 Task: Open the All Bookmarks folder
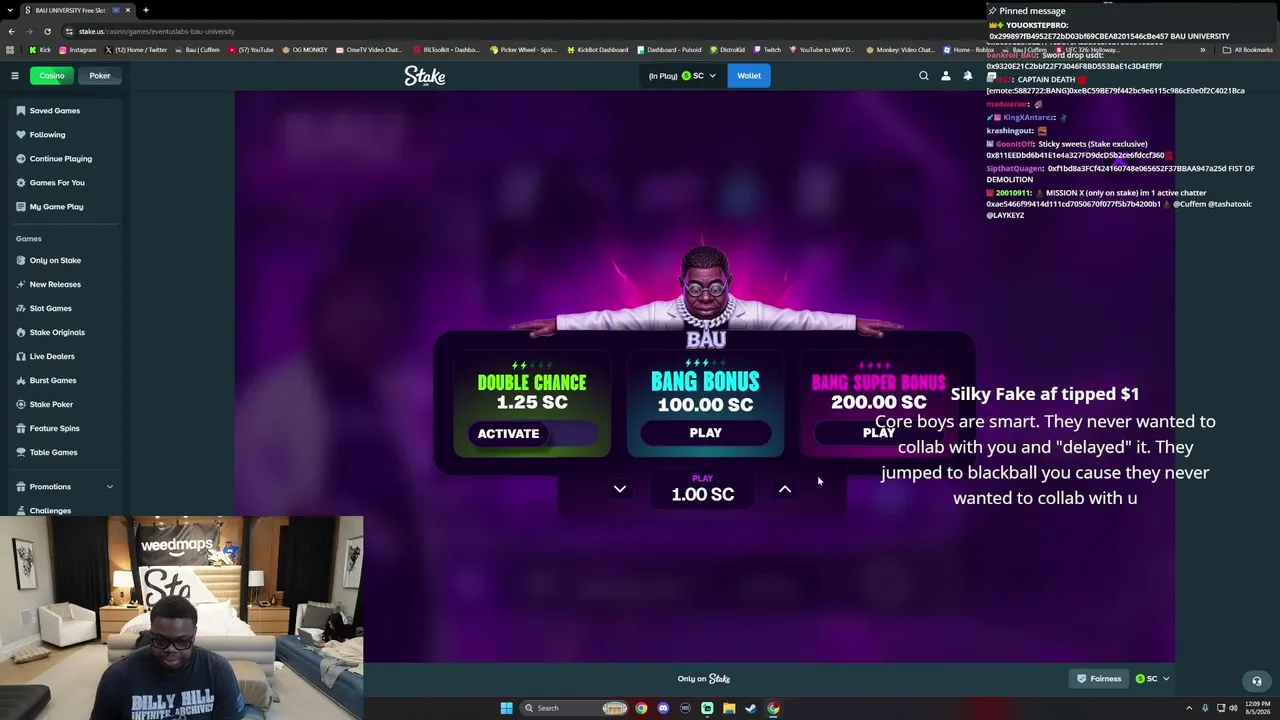1247,50
